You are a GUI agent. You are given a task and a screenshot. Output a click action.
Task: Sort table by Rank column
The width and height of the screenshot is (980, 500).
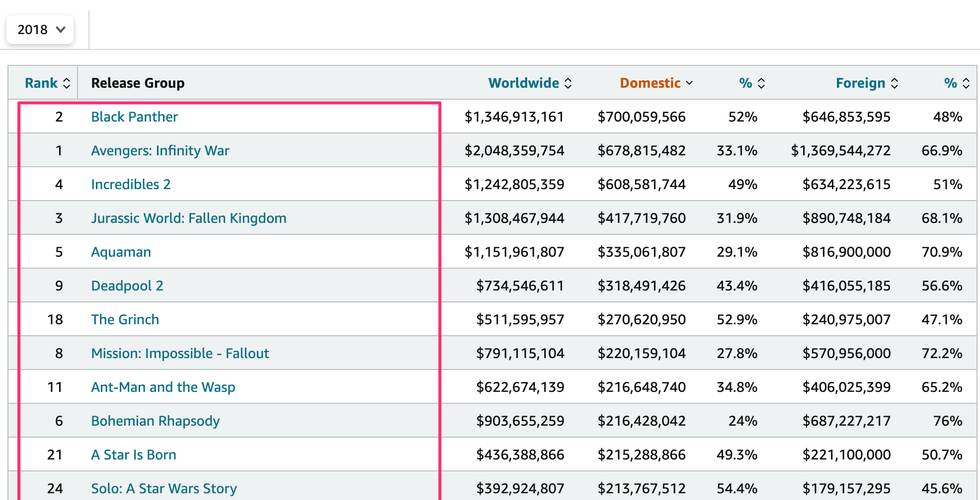[48, 83]
